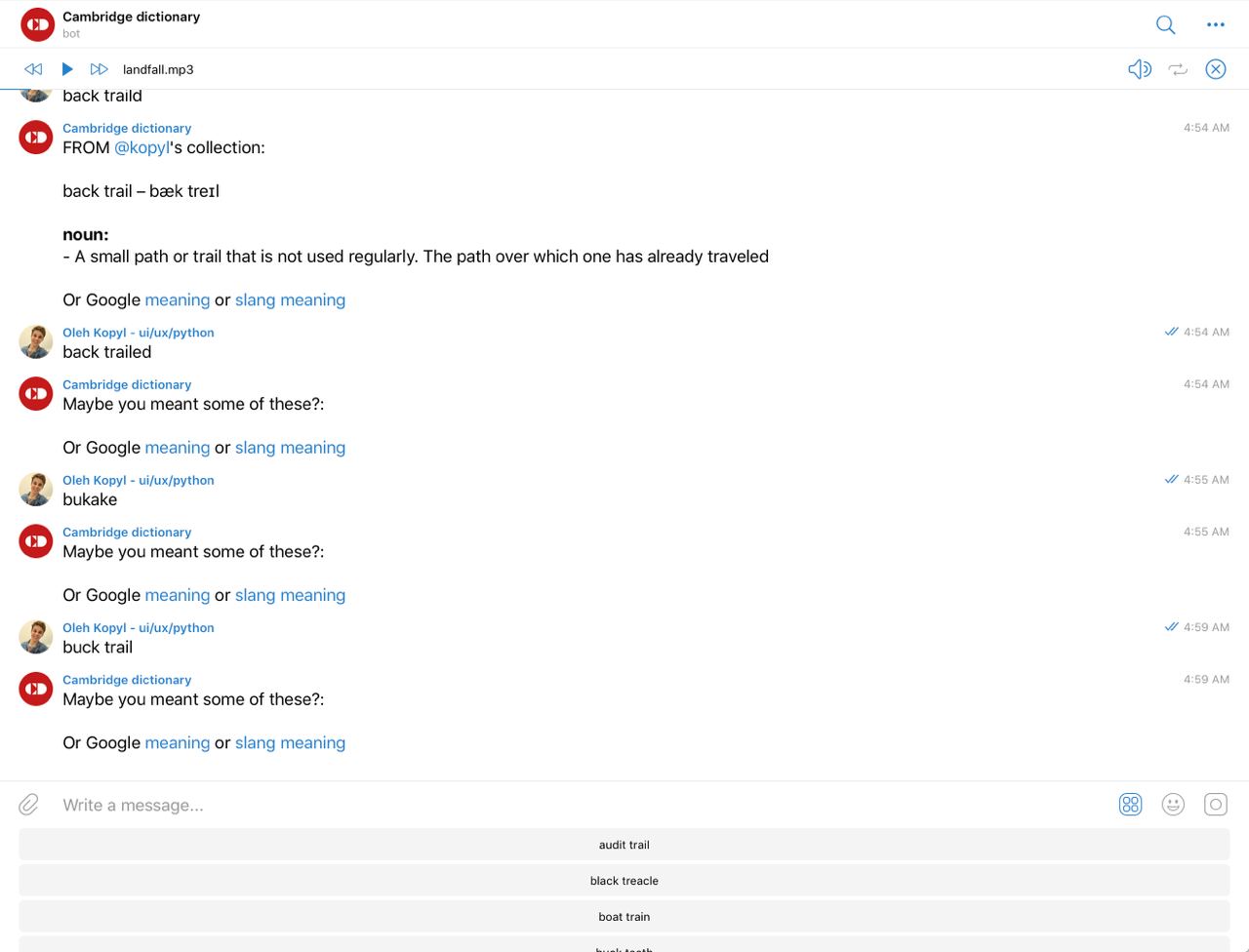Open Google meaning link under "bukake" reply

tap(177, 596)
